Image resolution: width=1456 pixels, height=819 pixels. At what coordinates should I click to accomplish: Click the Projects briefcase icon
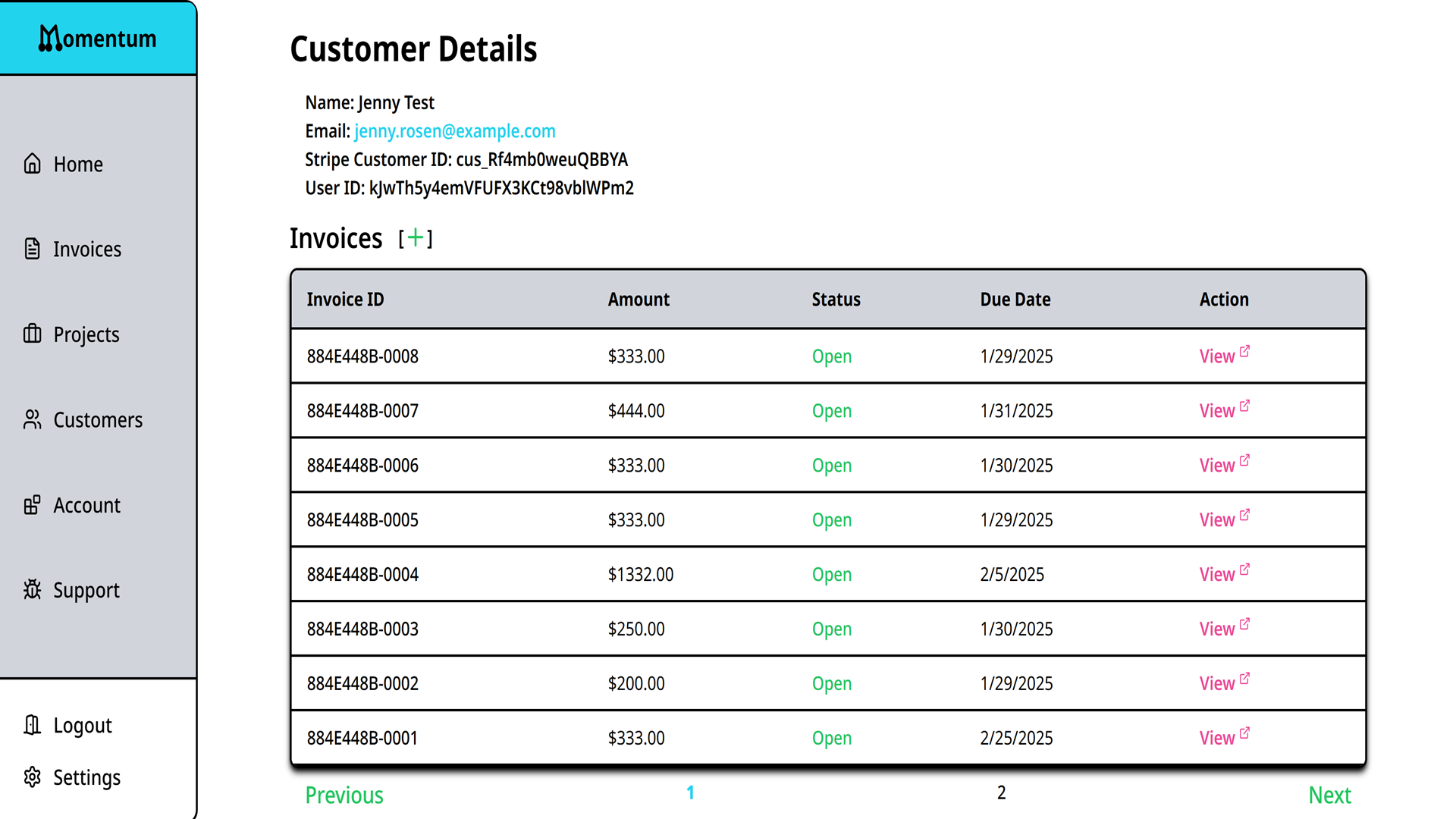(32, 334)
